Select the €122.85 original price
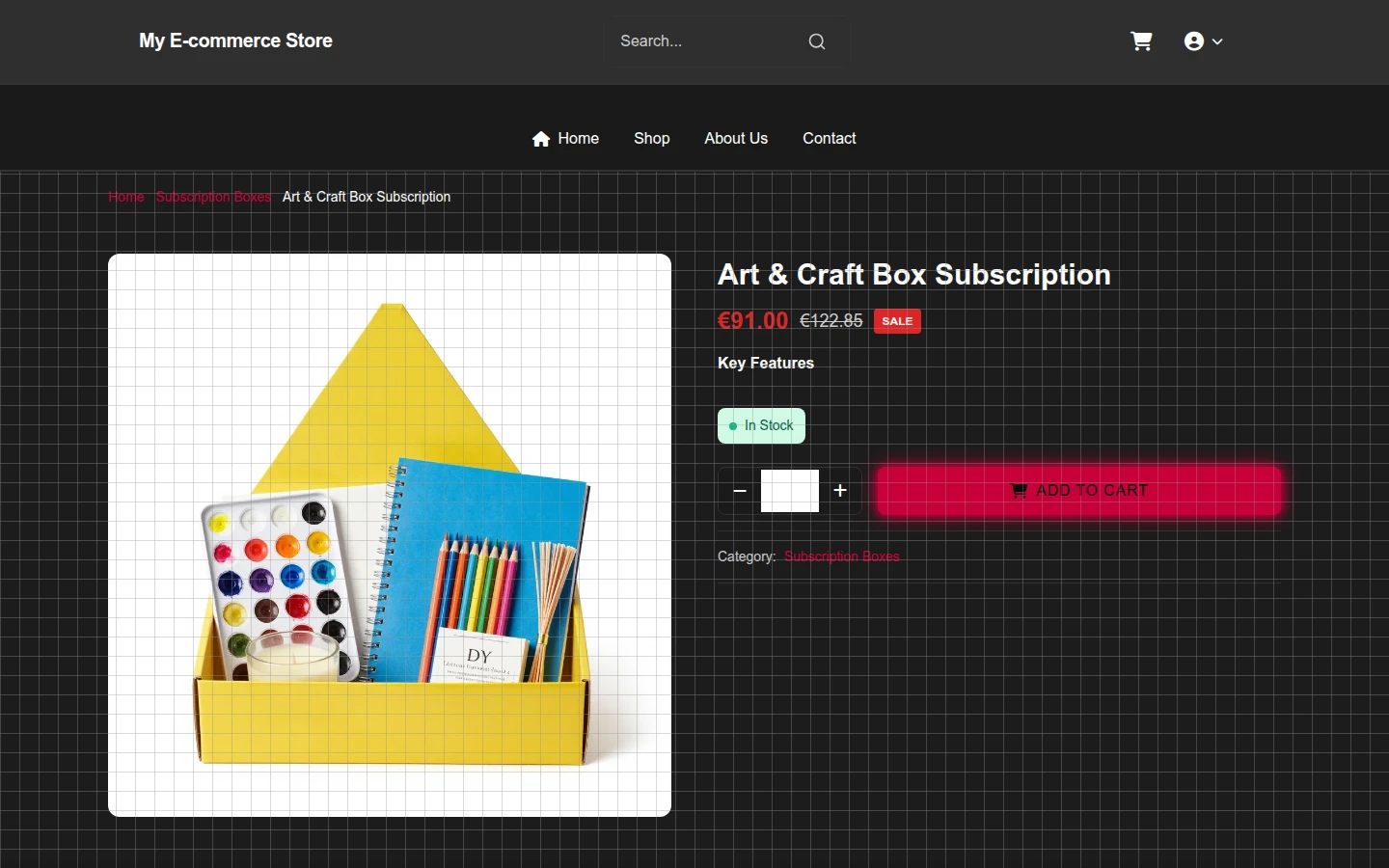 (831, 321)
